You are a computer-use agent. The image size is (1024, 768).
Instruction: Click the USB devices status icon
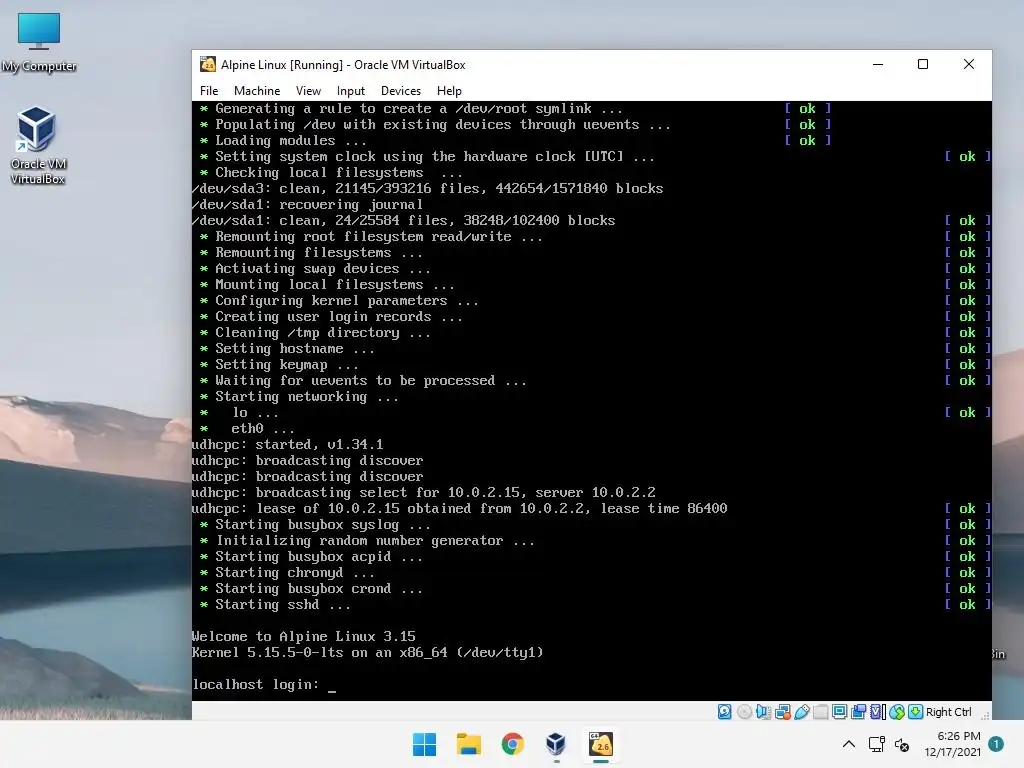click(801, 712)
